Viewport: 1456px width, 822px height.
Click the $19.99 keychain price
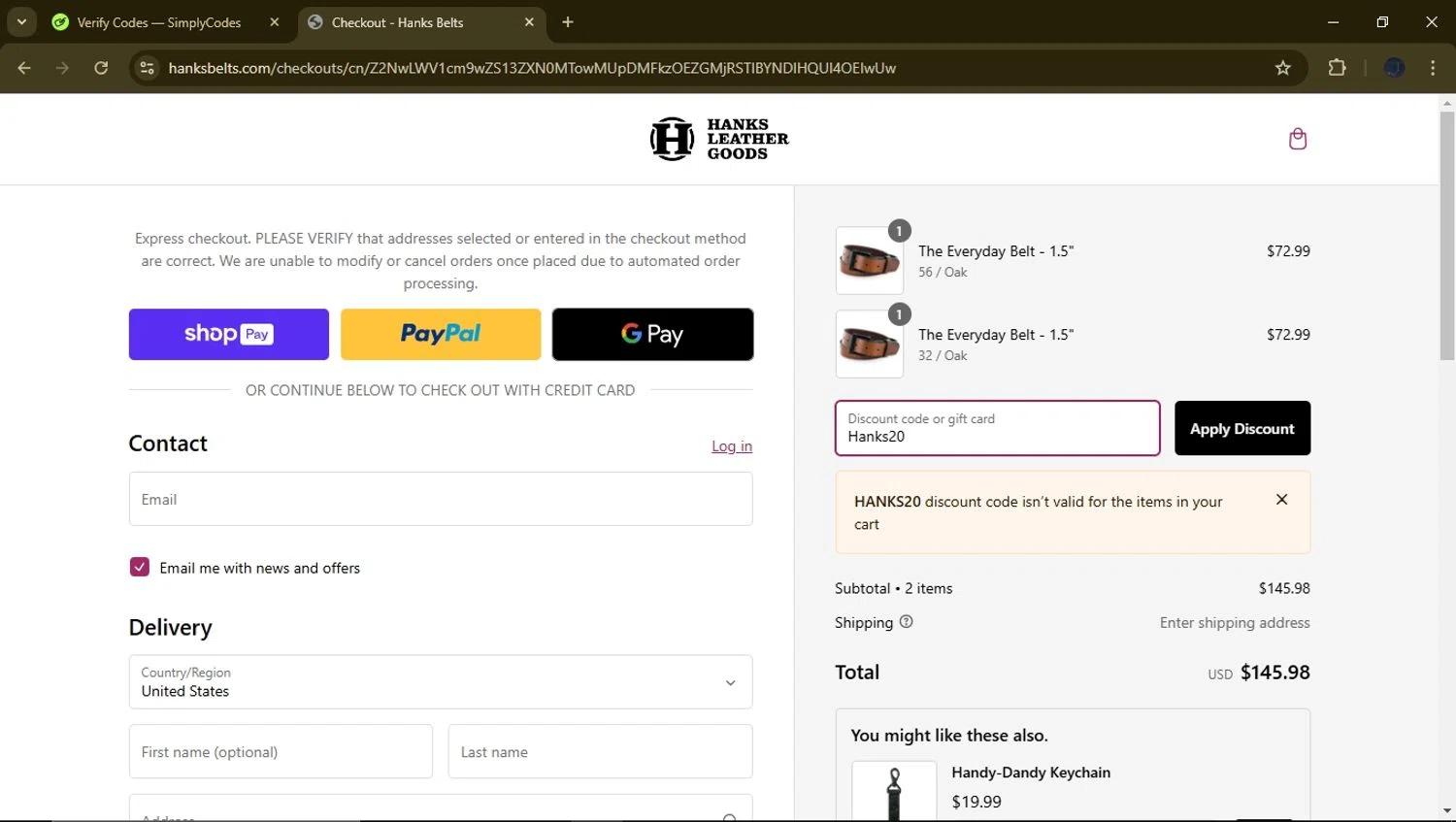[976, 802]
